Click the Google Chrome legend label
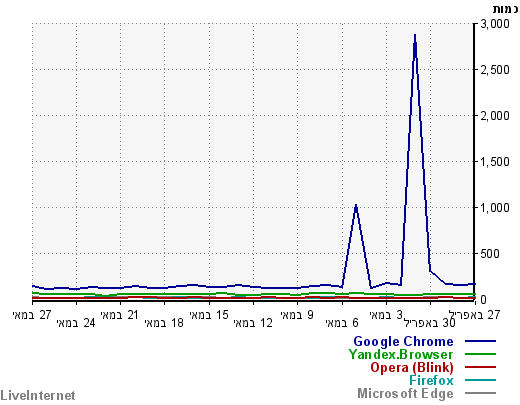The height and width of the screenshot is (405, 520). point(403,342)
